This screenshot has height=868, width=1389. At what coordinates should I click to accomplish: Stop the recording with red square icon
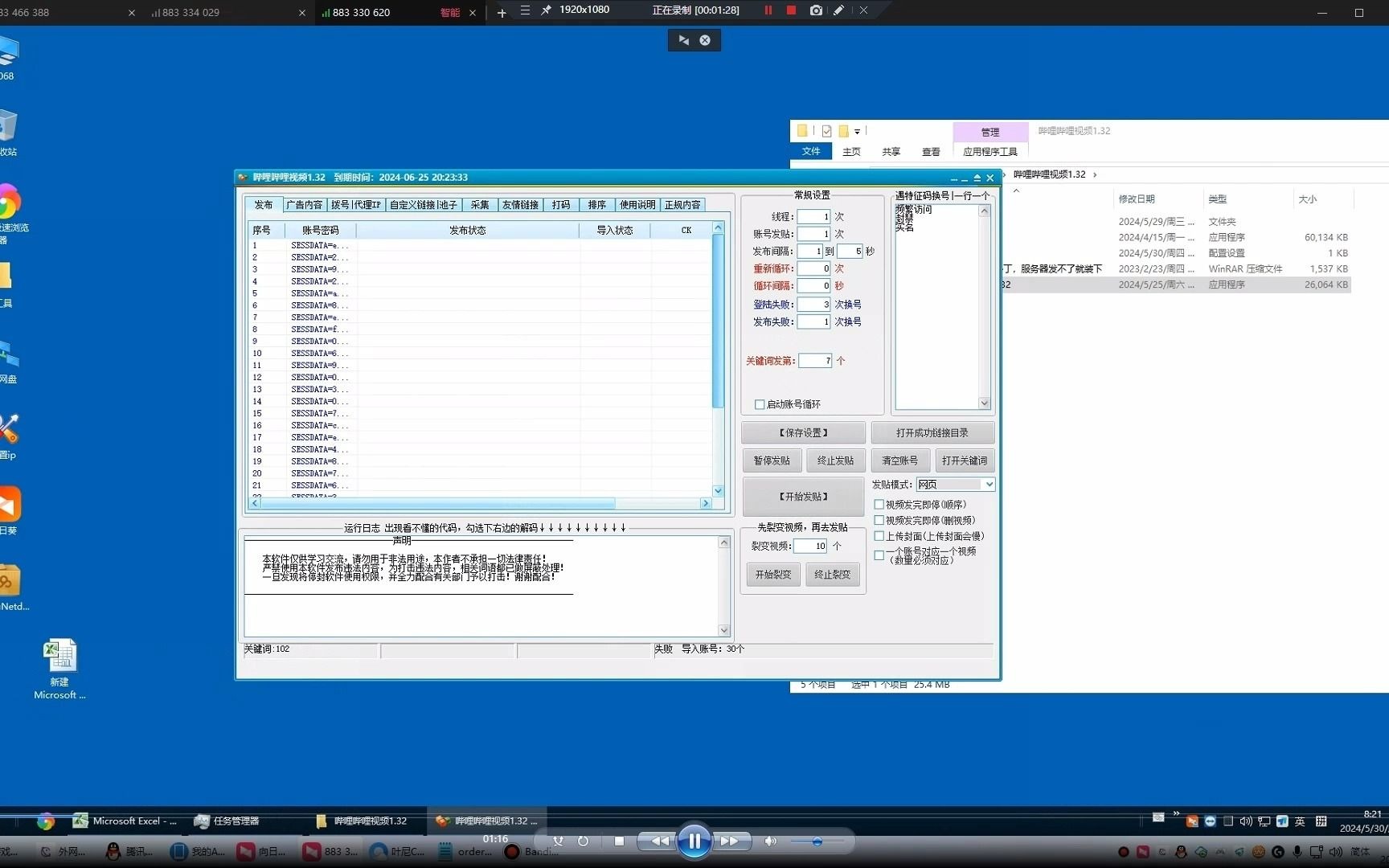791,10
